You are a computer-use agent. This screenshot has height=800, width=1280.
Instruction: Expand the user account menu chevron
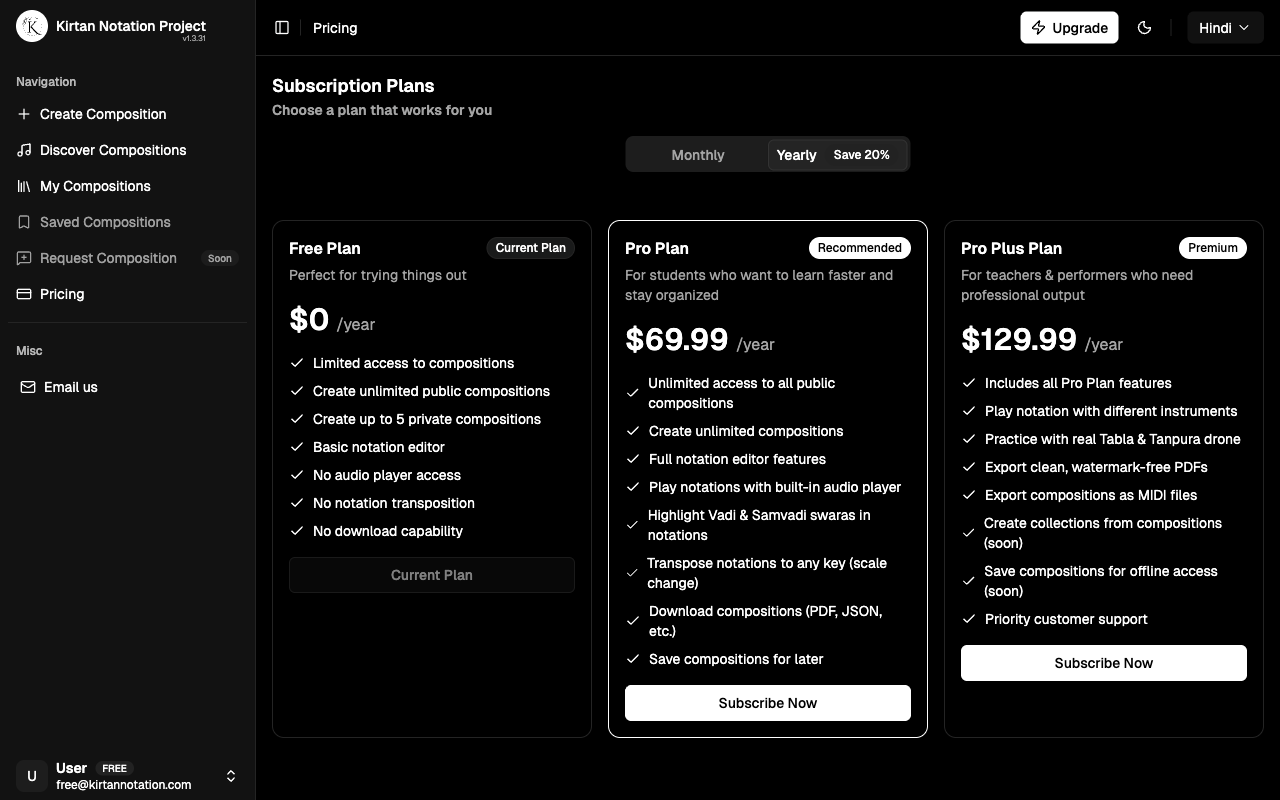(231, 776)
